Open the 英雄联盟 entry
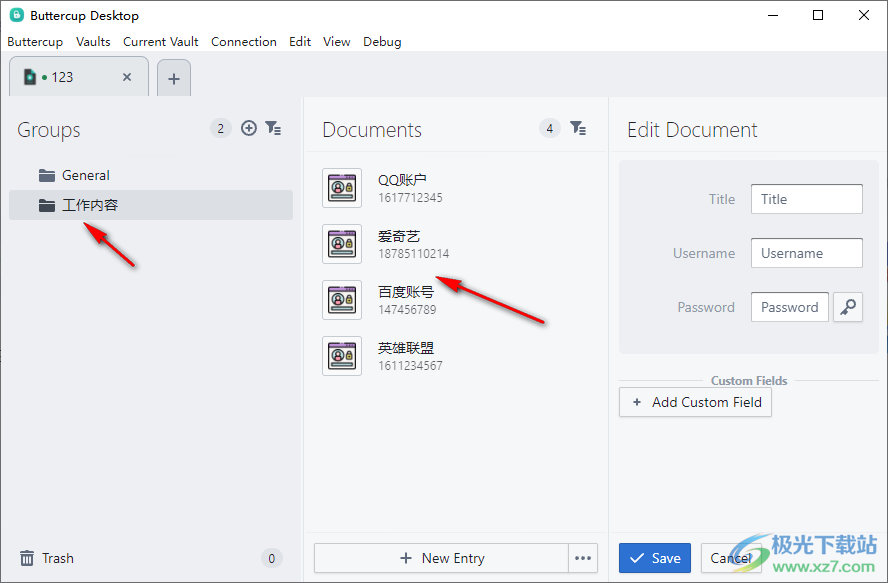This screenshot has height=583, width=888. (x=456, y=356)
